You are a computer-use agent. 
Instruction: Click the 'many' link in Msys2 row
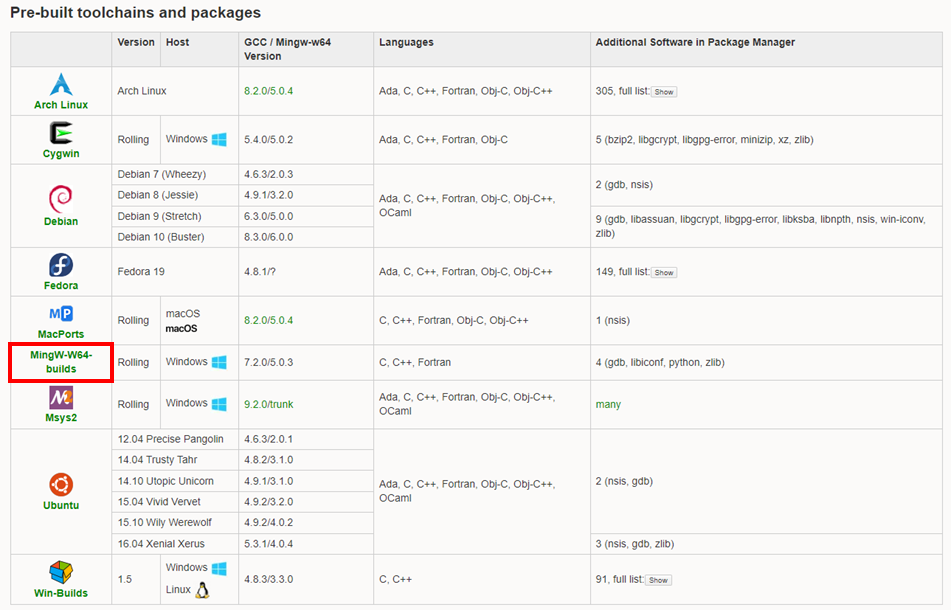click(x=608, y=404)
